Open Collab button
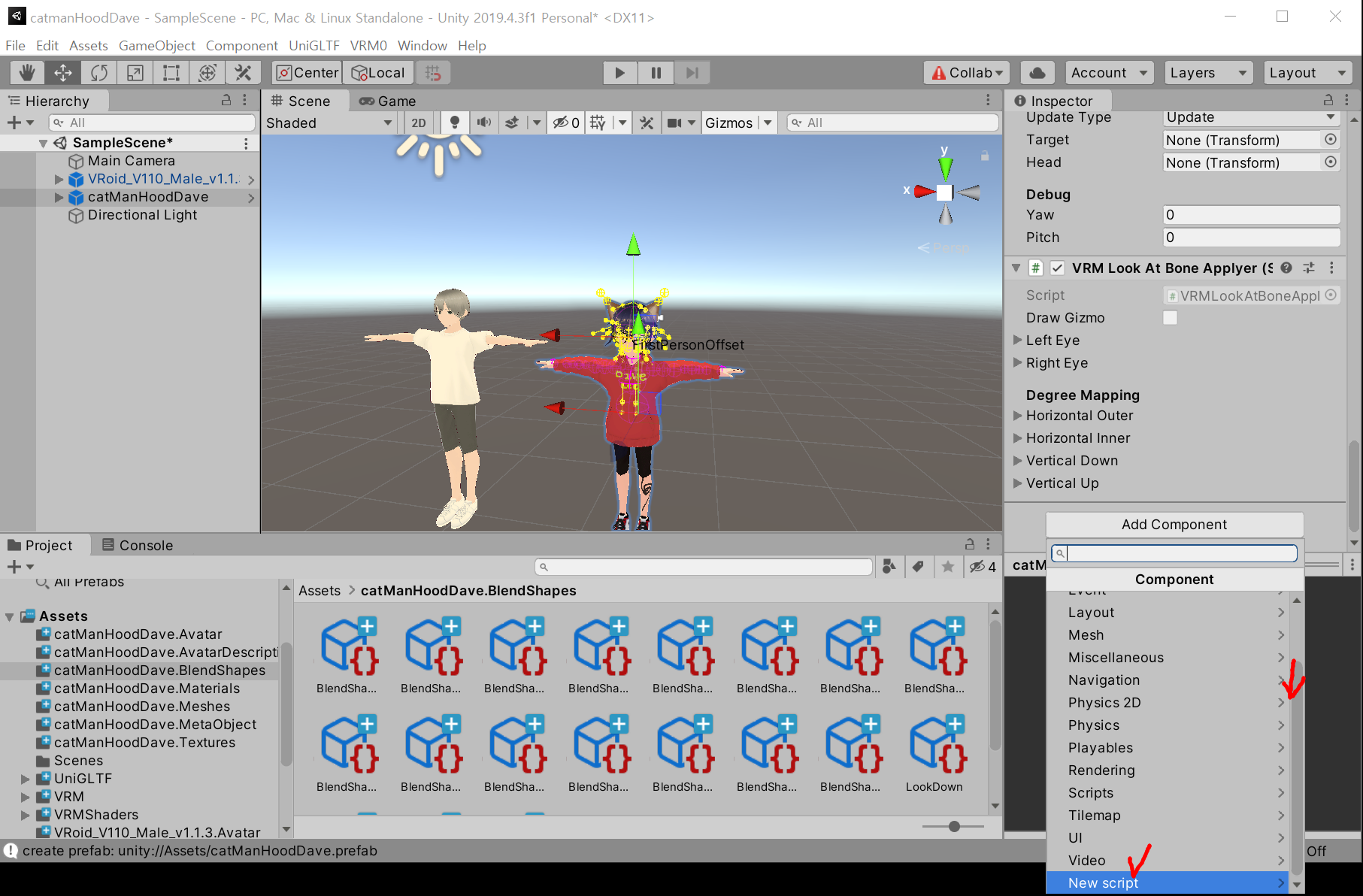Image resolution: width=1363 pixels, height=896 pixels. (x=968, y=73)
